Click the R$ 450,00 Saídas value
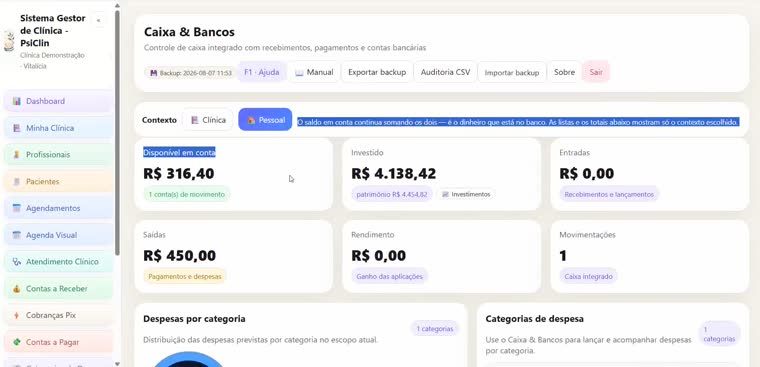760x367 pixels. (x=180, y=255)
